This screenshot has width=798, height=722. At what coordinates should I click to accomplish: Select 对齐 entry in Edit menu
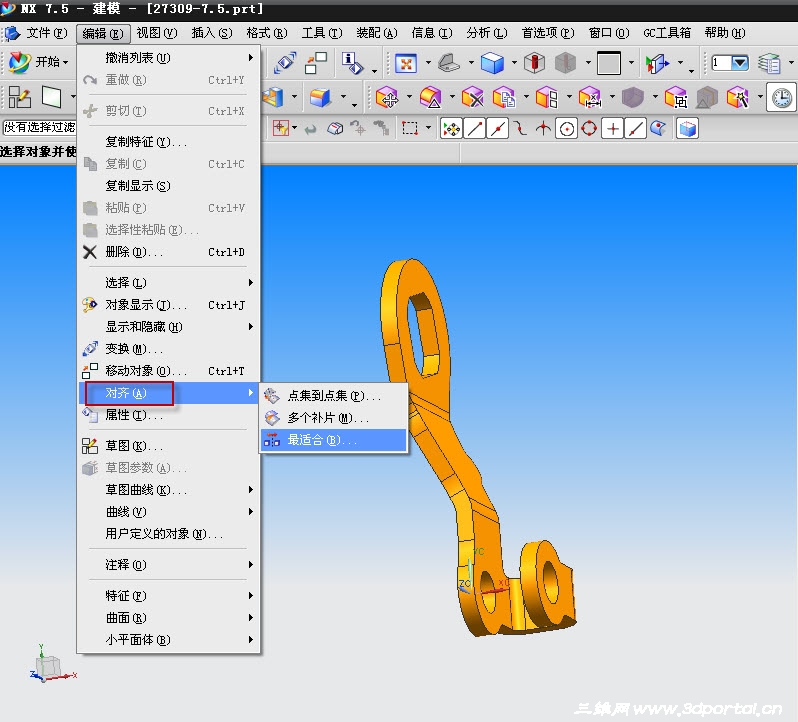tap(168, 393)
